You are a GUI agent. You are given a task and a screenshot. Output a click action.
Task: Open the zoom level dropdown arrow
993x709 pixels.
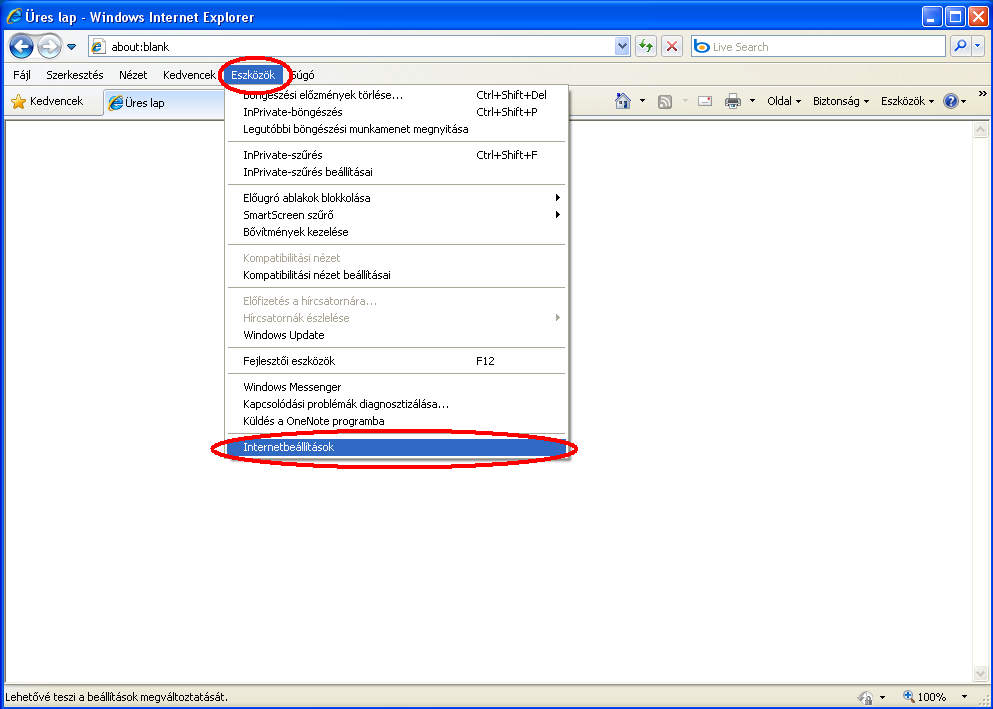click(x=964, y=697)
